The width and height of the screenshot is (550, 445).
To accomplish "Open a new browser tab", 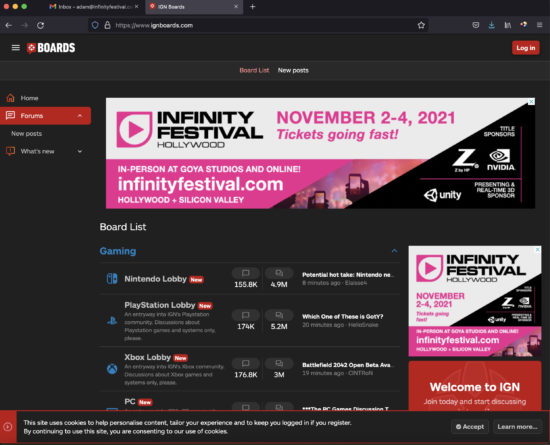I will (253, 7).
